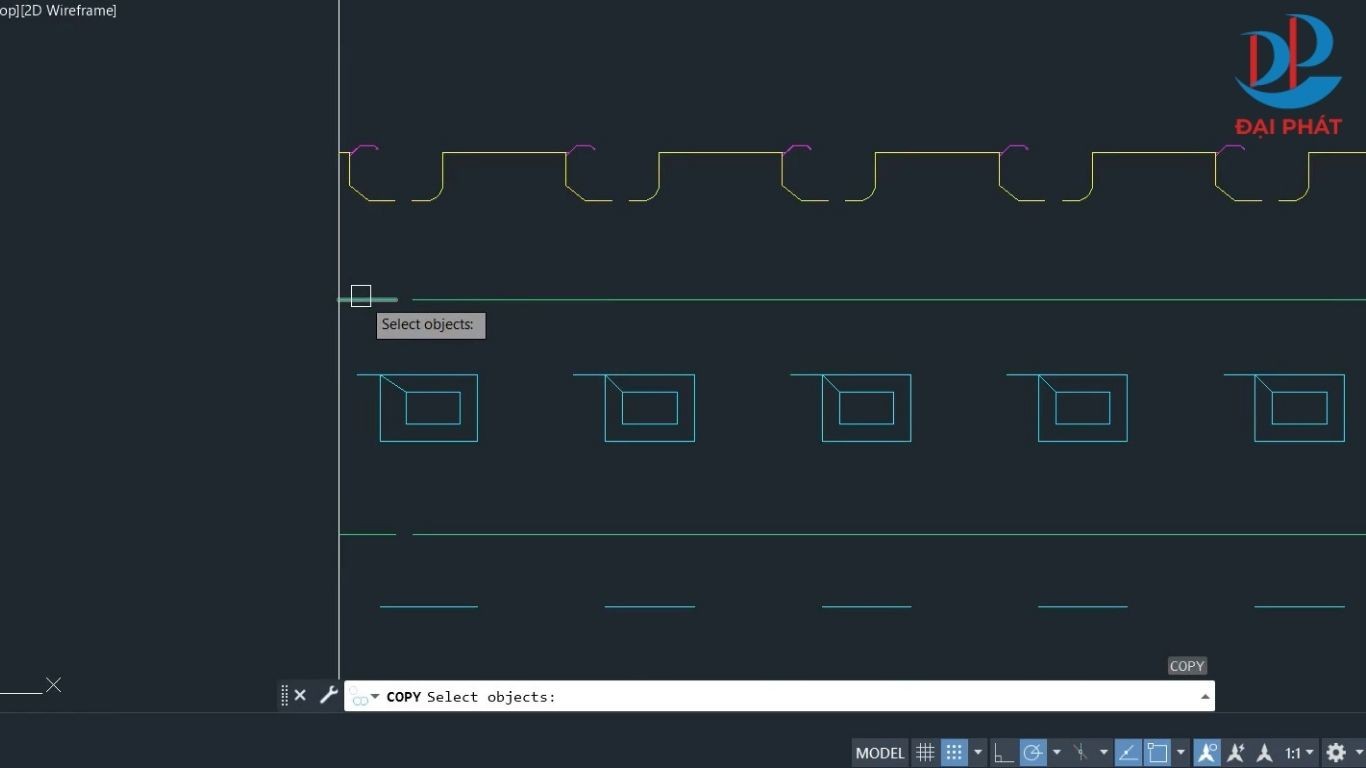The width and height of the screenshot is (1366, 768).
Task: Expand snap mode settings dropdown arrow
Action: pos(978,753)
